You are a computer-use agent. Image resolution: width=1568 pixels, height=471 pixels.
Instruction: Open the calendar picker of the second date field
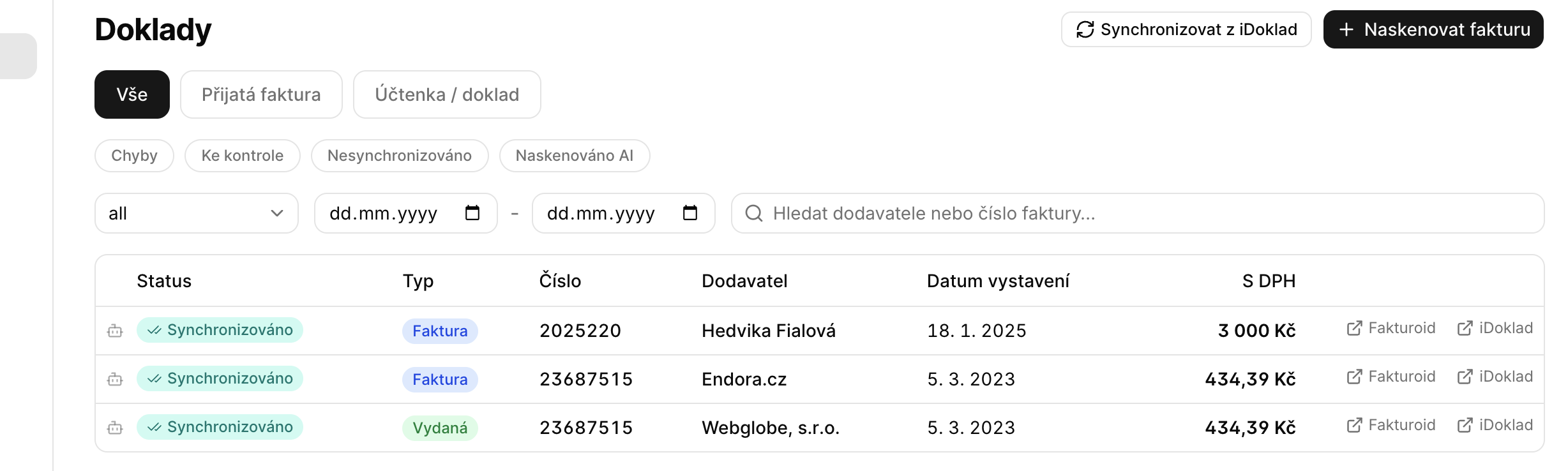(x=690, y=213)
